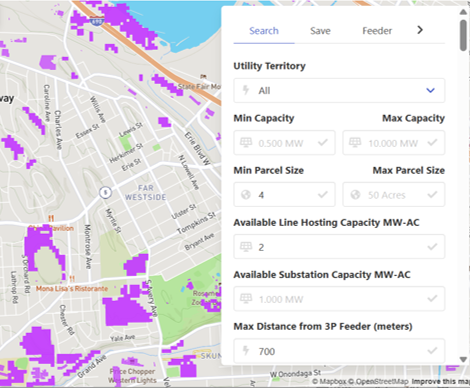Click the Available Line Hosting Capacity field
Screen dimensions: 470x388
[x=339, y=247]
